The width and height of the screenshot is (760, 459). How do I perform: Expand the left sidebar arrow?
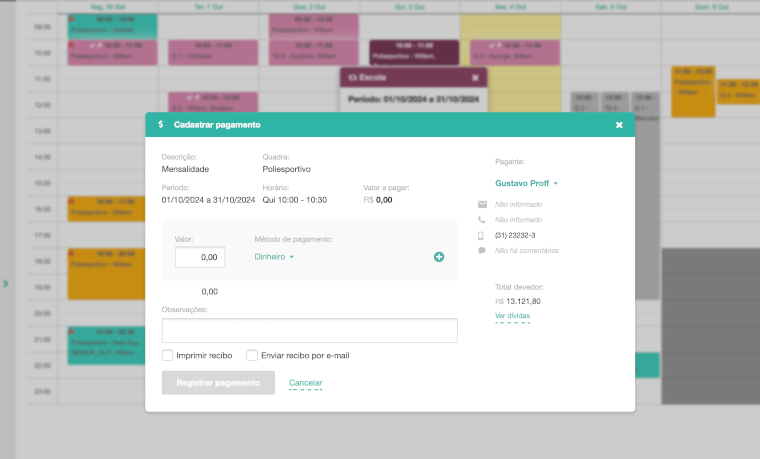pyautogui.click(x=5, y=284)
